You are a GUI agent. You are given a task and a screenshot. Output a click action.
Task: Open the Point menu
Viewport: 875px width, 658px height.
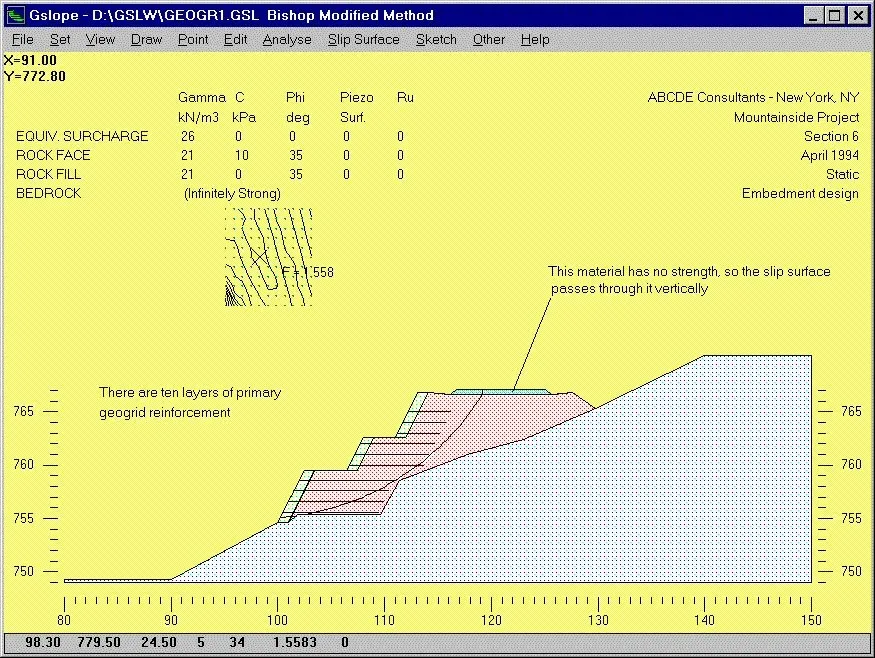pyautogui.click(x=192, y=39)
